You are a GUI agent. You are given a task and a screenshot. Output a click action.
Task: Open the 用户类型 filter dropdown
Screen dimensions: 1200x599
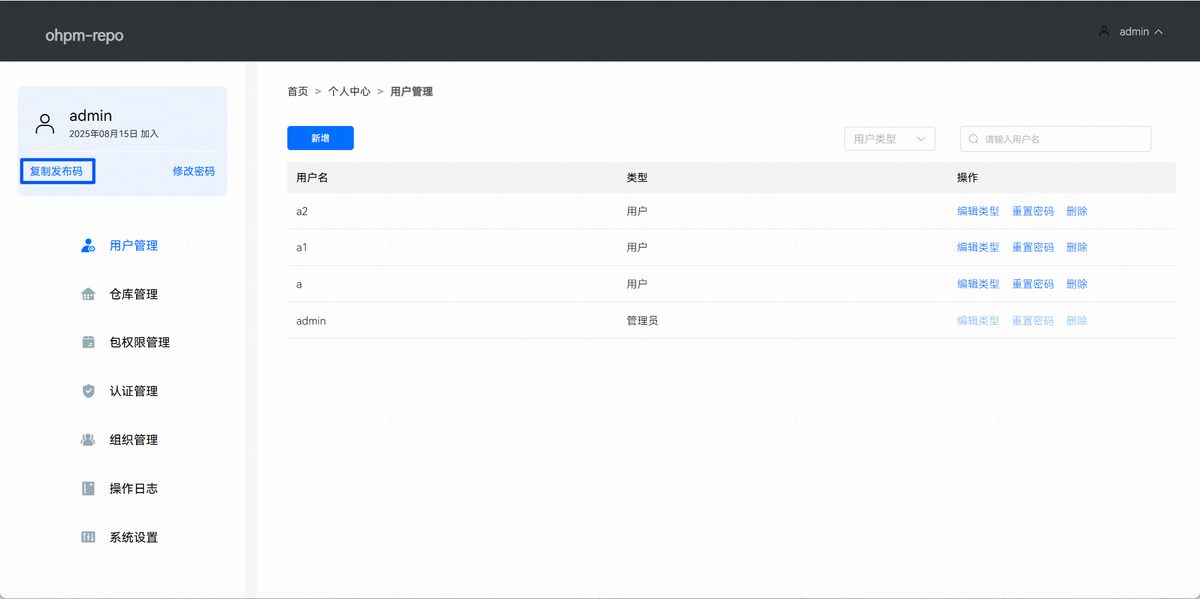coord(889,139)
